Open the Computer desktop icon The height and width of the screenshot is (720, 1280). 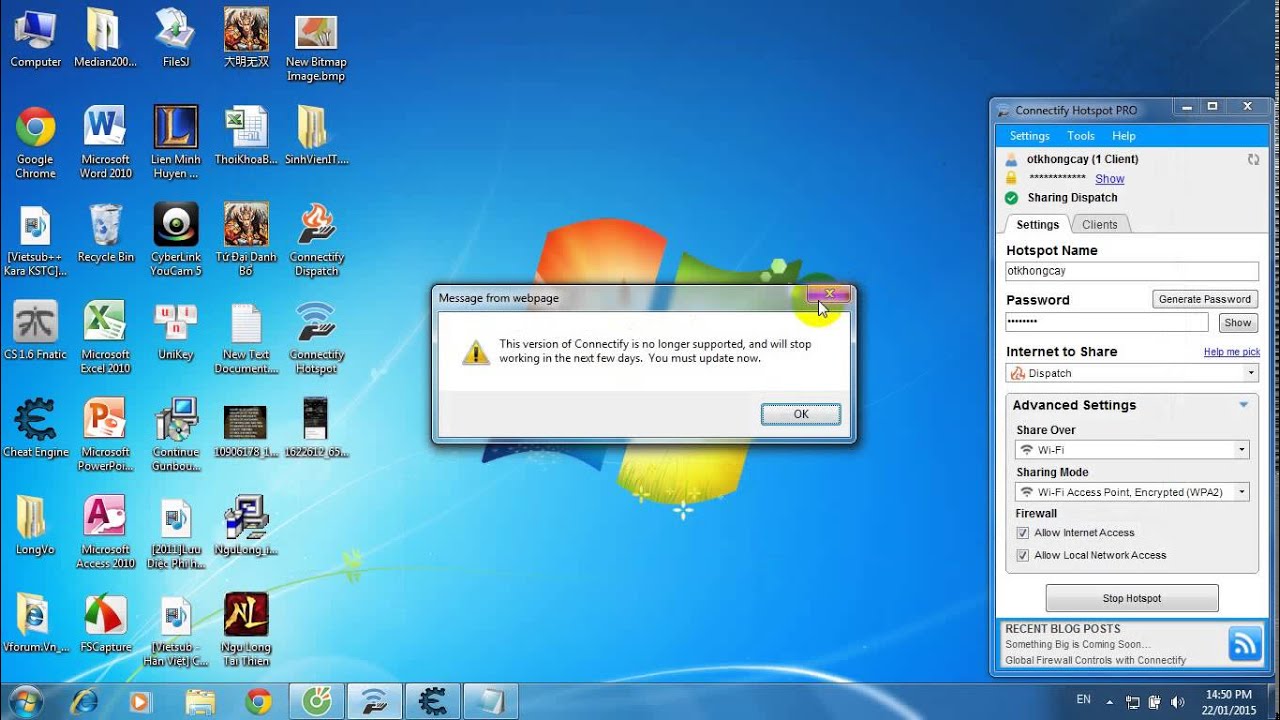(36, 38)
